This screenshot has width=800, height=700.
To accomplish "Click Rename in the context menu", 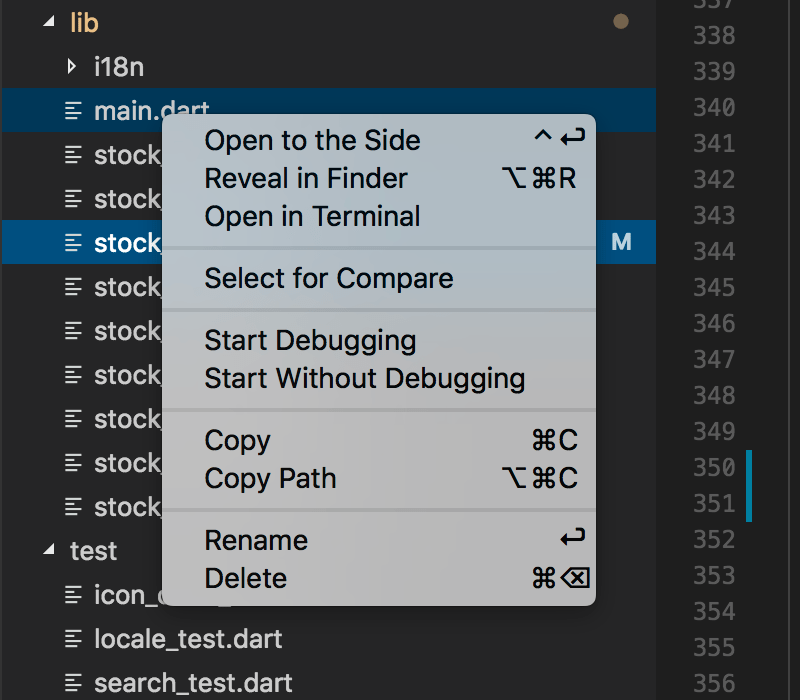I will 256,541.
